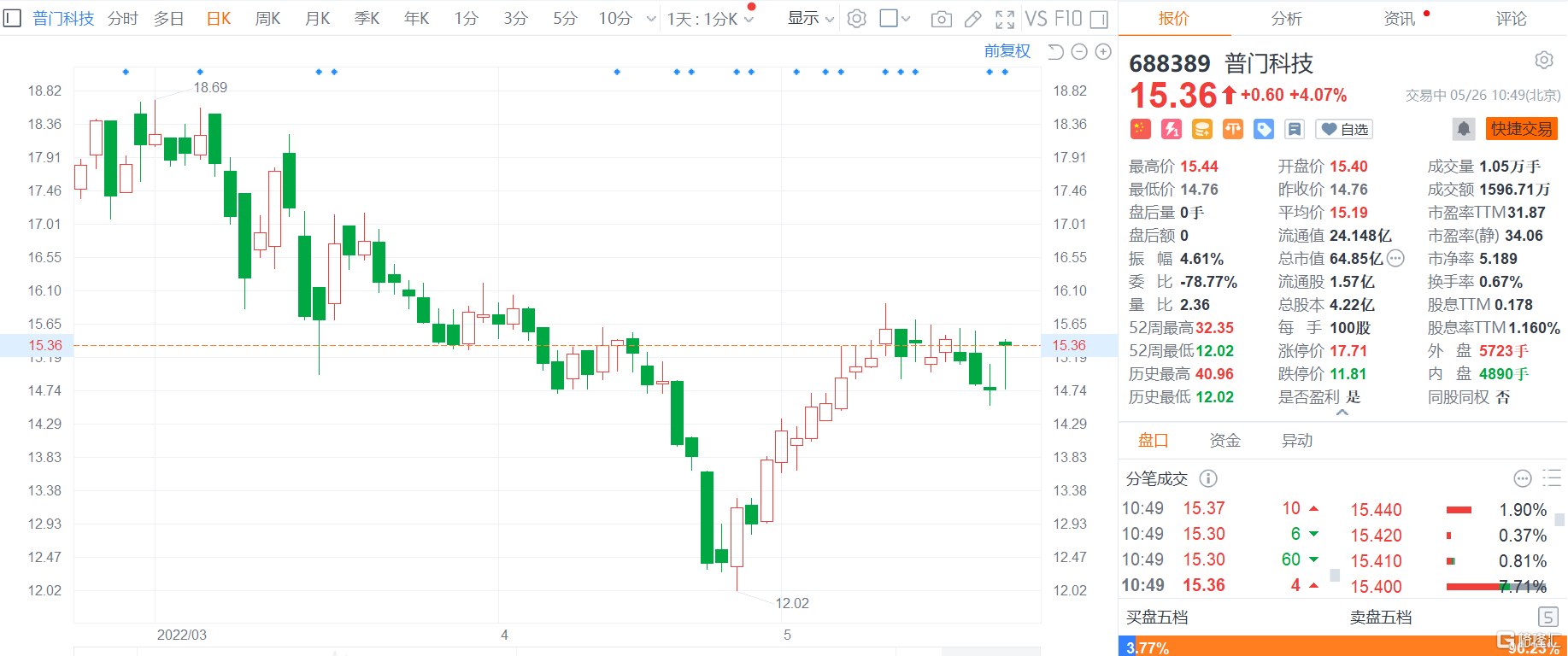
Task: Zoom in chart with plus icon
Action: (1103, 52)
